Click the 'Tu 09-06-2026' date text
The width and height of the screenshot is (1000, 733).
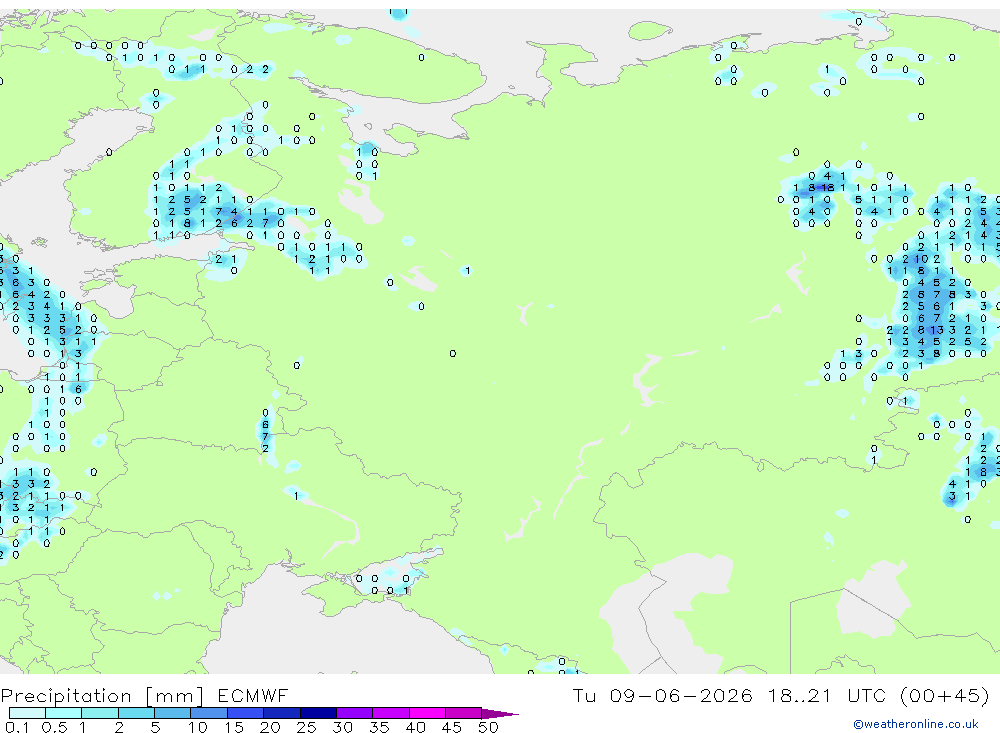pos(663,695)
